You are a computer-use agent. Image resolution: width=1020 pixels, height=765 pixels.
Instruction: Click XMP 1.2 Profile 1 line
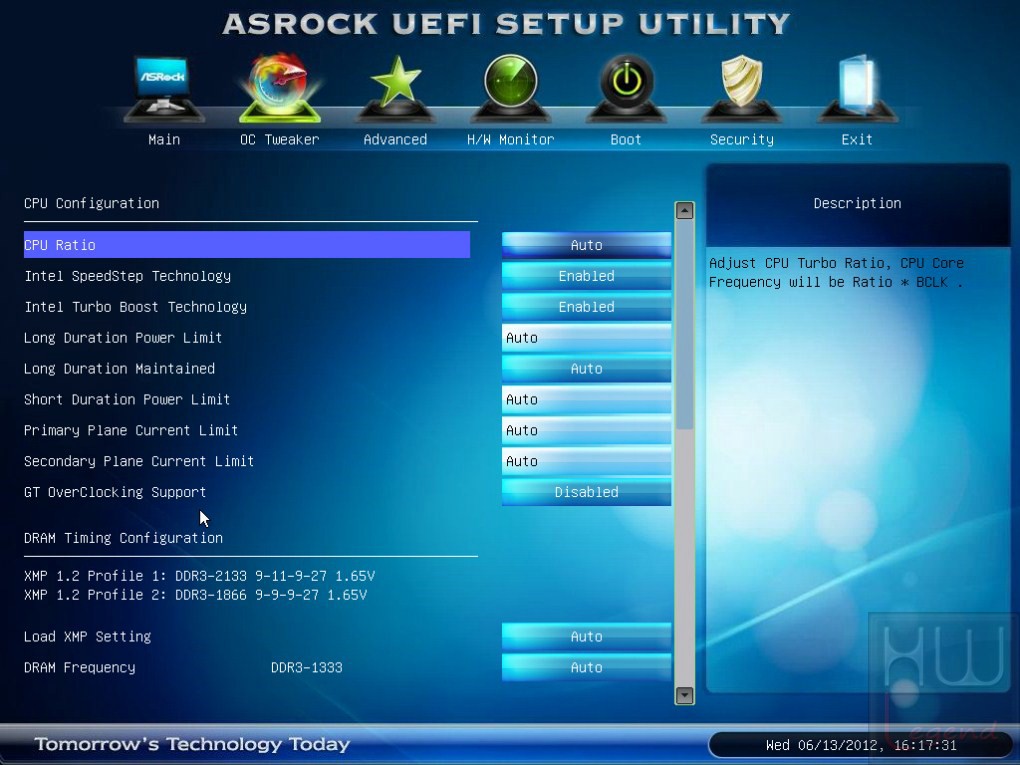coord(199,576)
